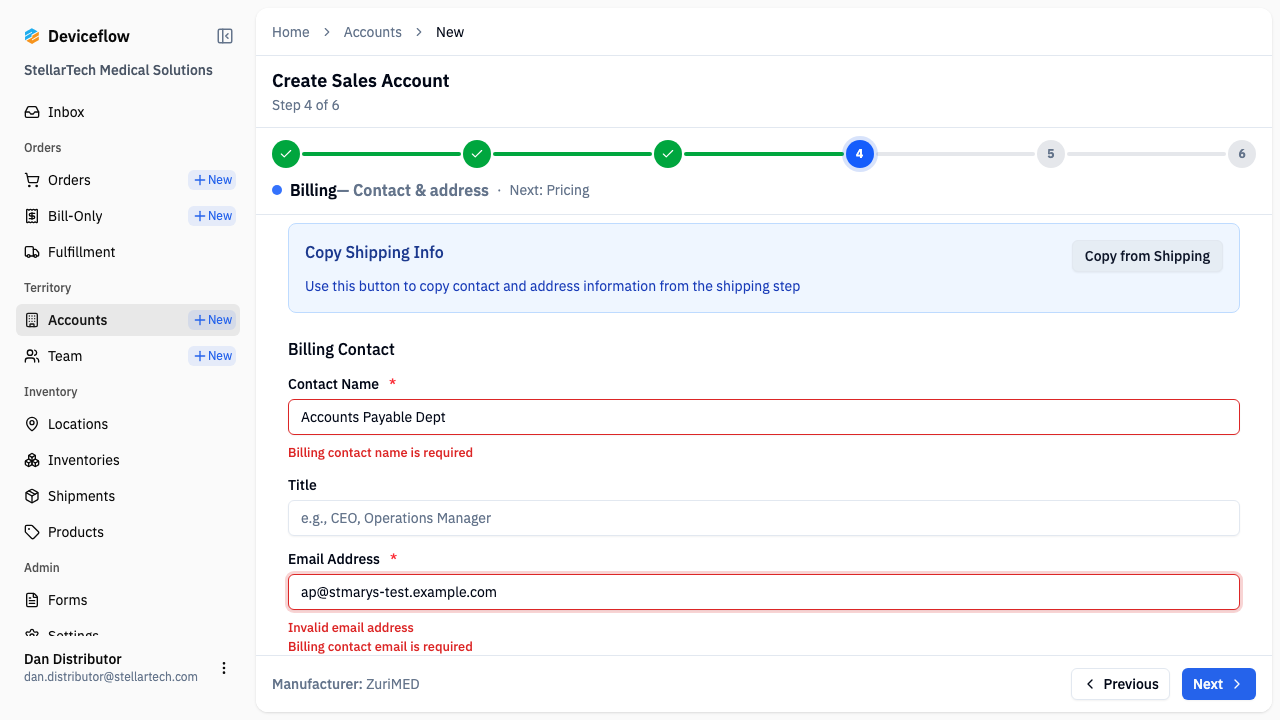Open the Inbox envelope icon
1280x720 pixels.
pyautogui.click(x=32, y=112)
